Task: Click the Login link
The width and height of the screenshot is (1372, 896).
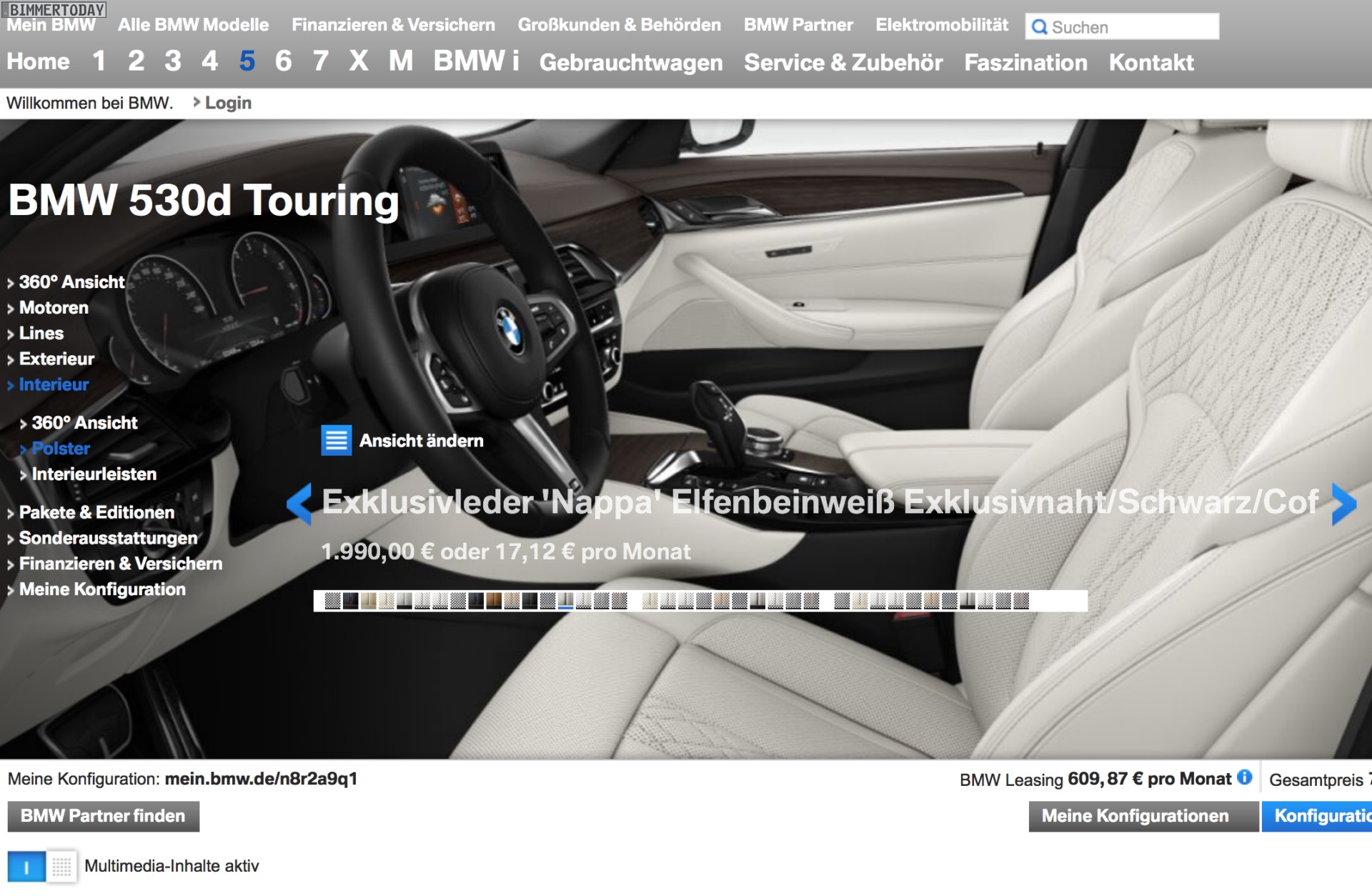Action: [x=227, y=103]
